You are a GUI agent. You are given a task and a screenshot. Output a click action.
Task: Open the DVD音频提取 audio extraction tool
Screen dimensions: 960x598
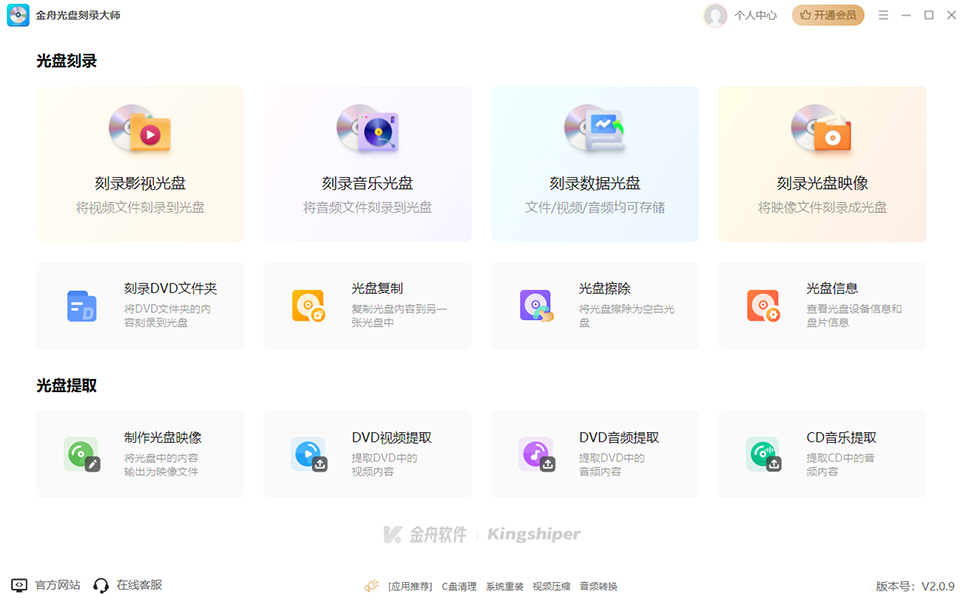coord(536,453)
